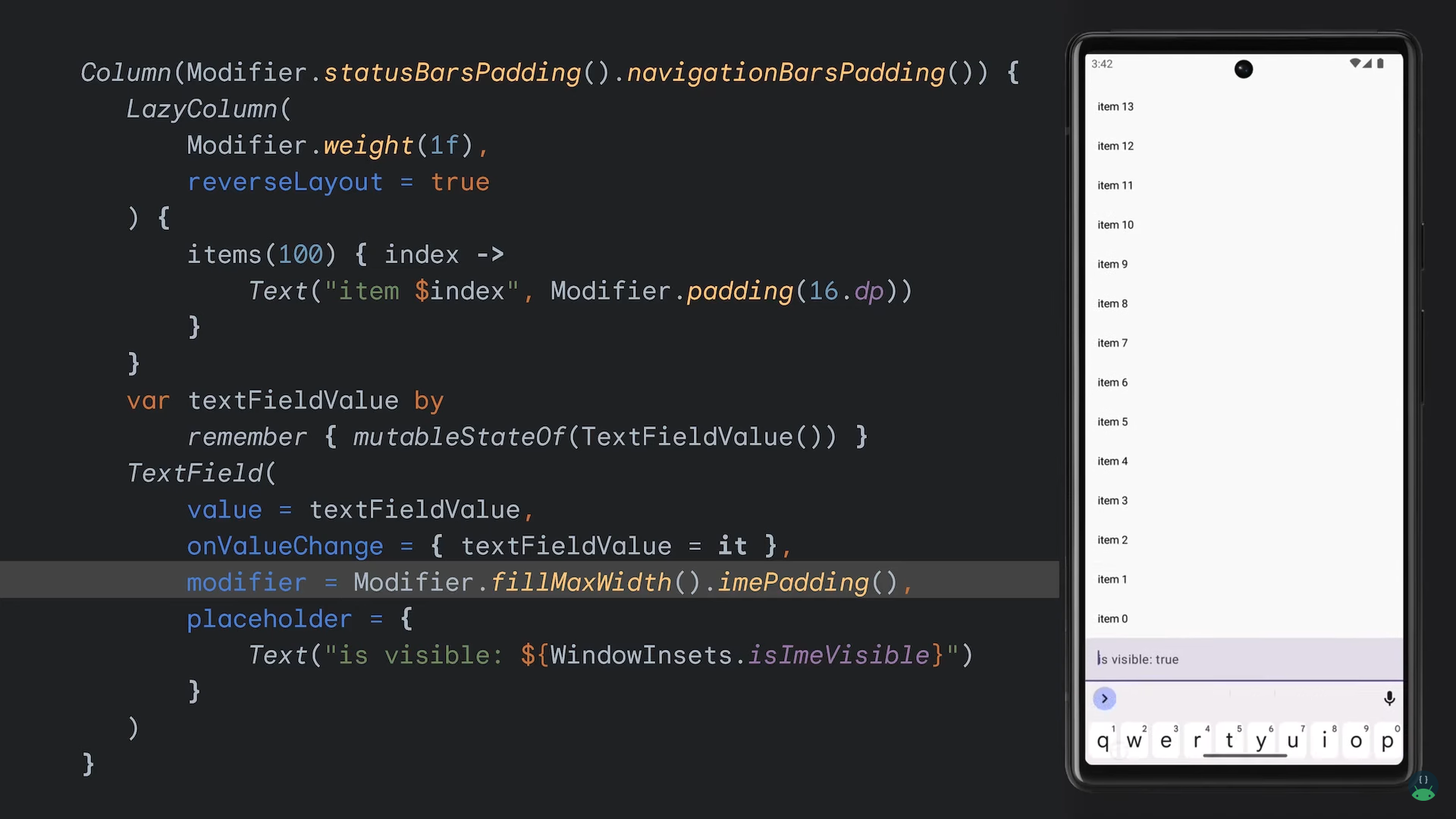Click the reverseLayout = true parameter
Viewport: 1456px width, 819px height.
339,182
